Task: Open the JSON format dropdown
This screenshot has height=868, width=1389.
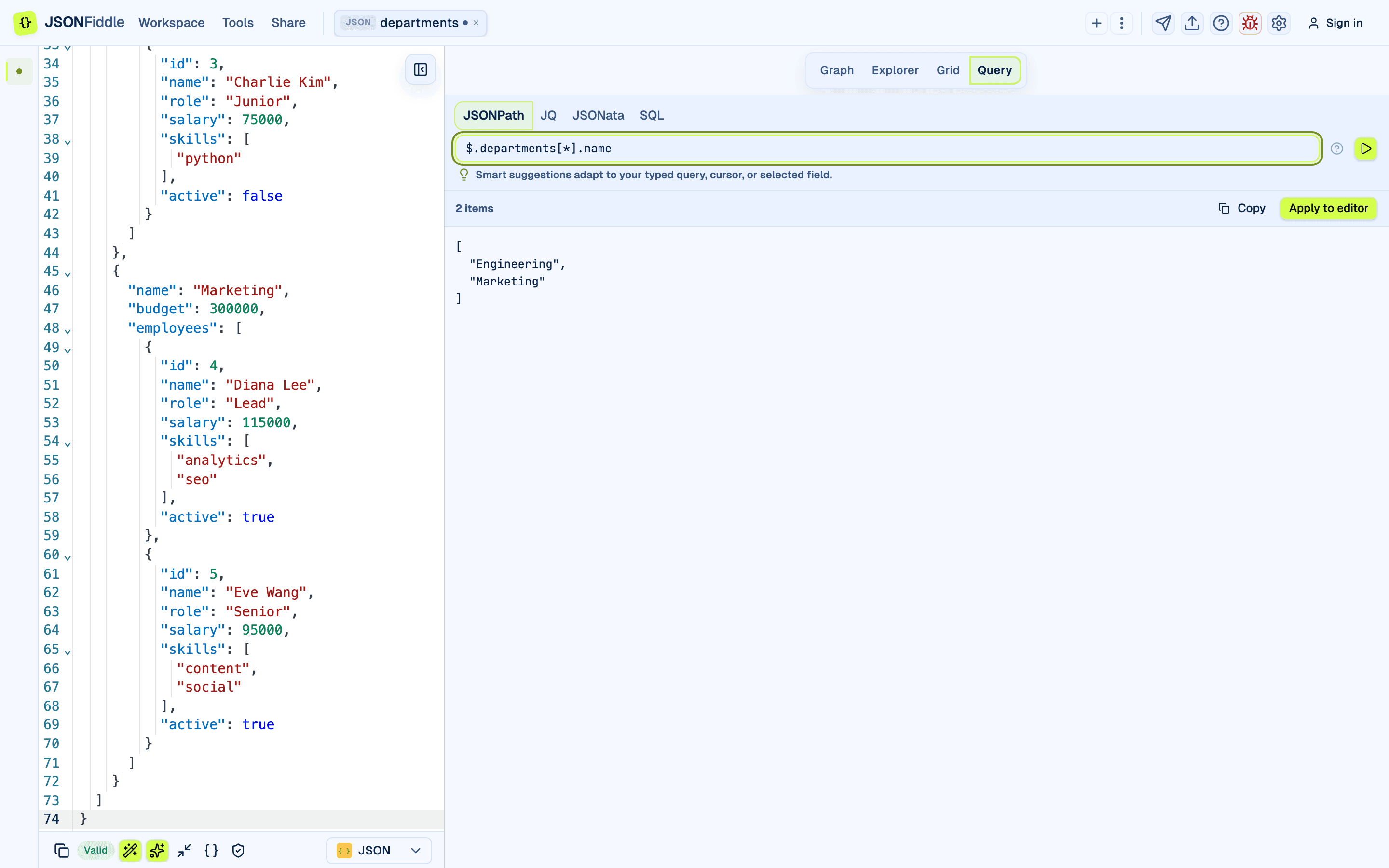Action: coord(379,850)
